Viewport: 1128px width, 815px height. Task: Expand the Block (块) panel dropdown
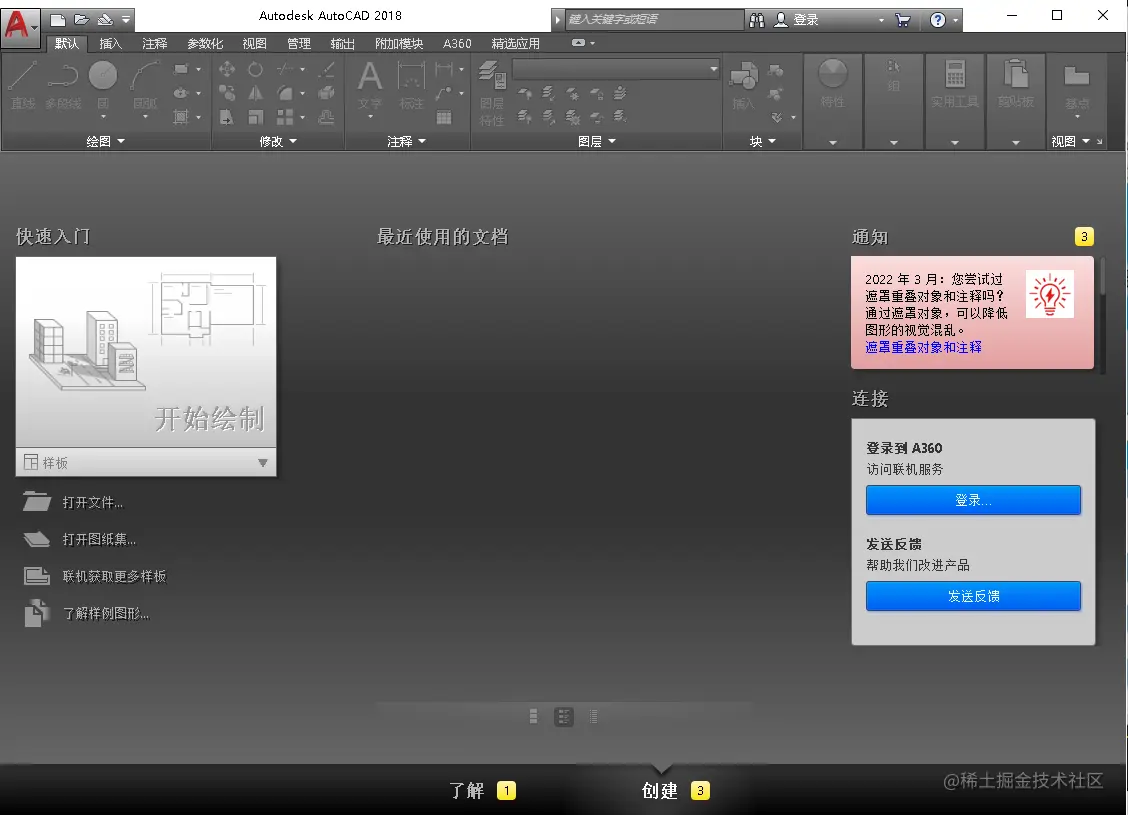pos(763,142)
